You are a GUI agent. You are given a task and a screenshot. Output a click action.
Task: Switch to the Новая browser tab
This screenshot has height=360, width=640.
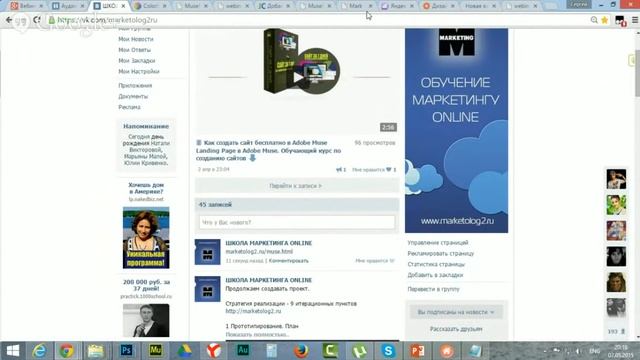tap(480, 6)
